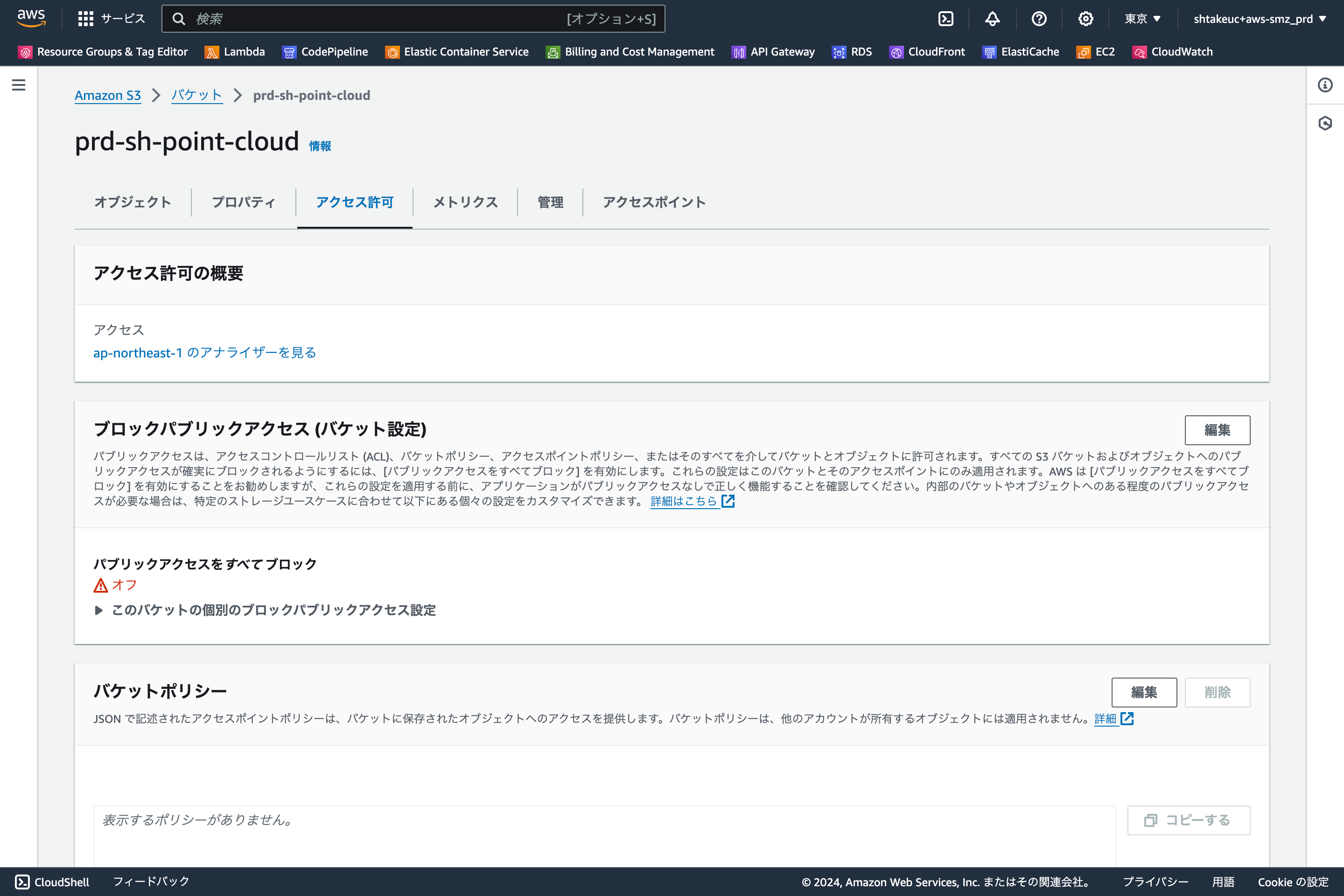This screenshot has height=896, width=1344.
Task: Open the shtakeuc+aws-smz_prd account menu
Action: (x=1260, y=19)
